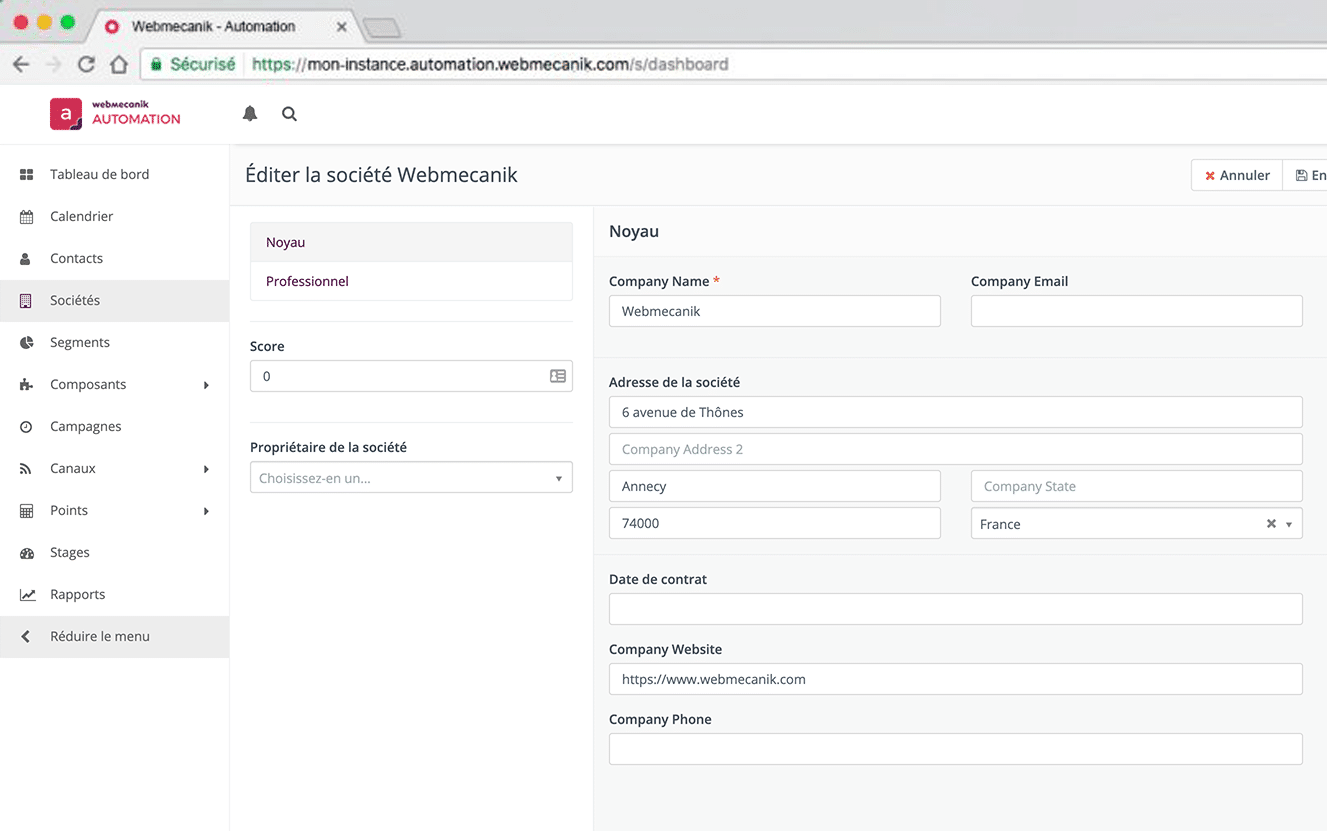Image resolution: width=1327 pixels, height=831 pixels.
Task: Click the browser reload icon
Action: click(86, 65)
